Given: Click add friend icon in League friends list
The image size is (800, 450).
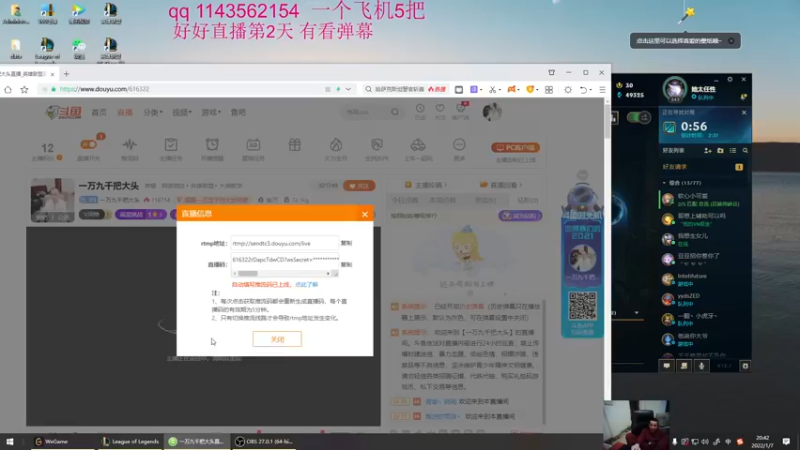Looking at the screenshot, I should 708,151.
